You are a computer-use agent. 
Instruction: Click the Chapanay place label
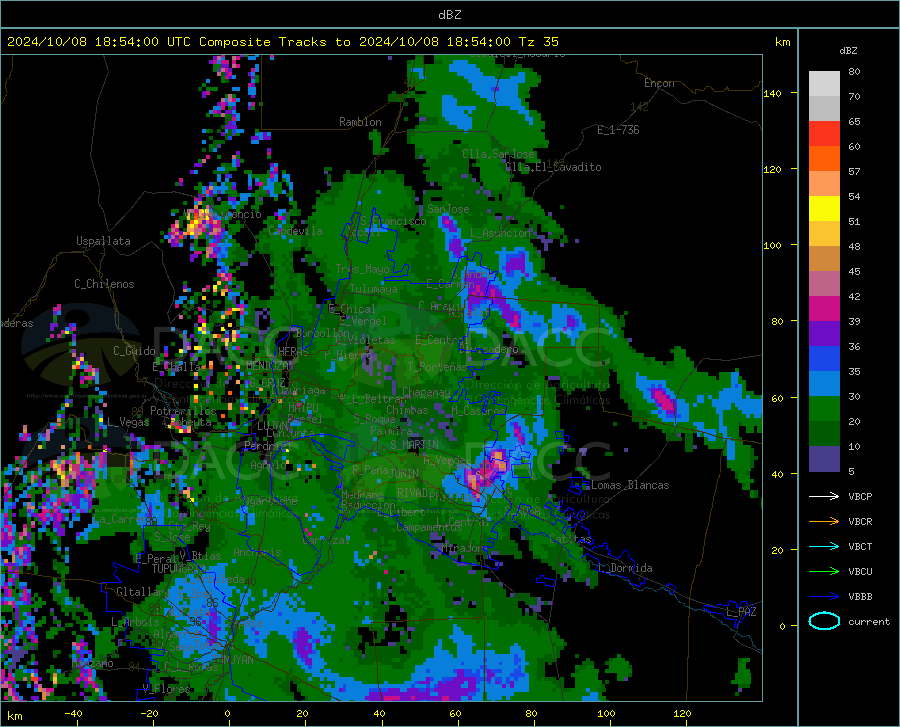point(426,392)
